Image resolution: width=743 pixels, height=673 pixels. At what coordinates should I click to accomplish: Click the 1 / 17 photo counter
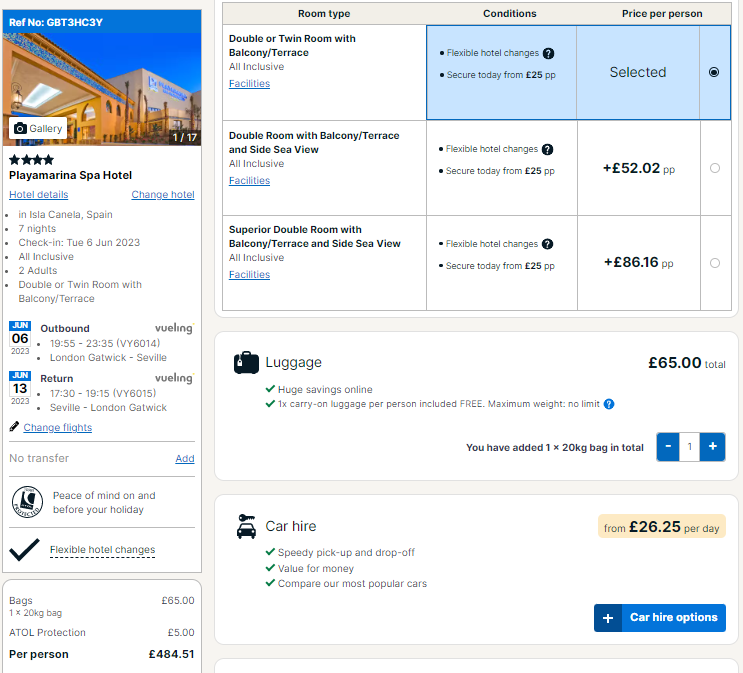tap(184, 137)
